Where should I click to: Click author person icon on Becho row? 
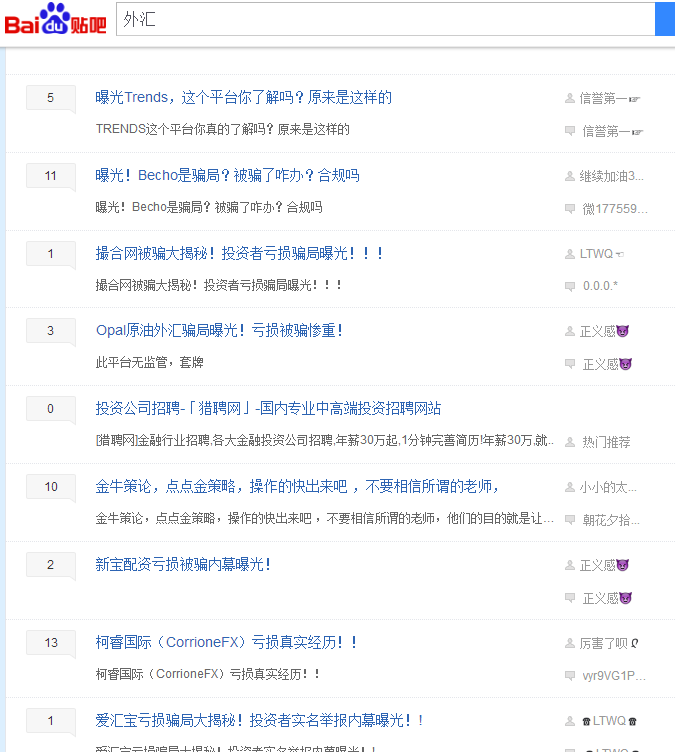point(570,176)
